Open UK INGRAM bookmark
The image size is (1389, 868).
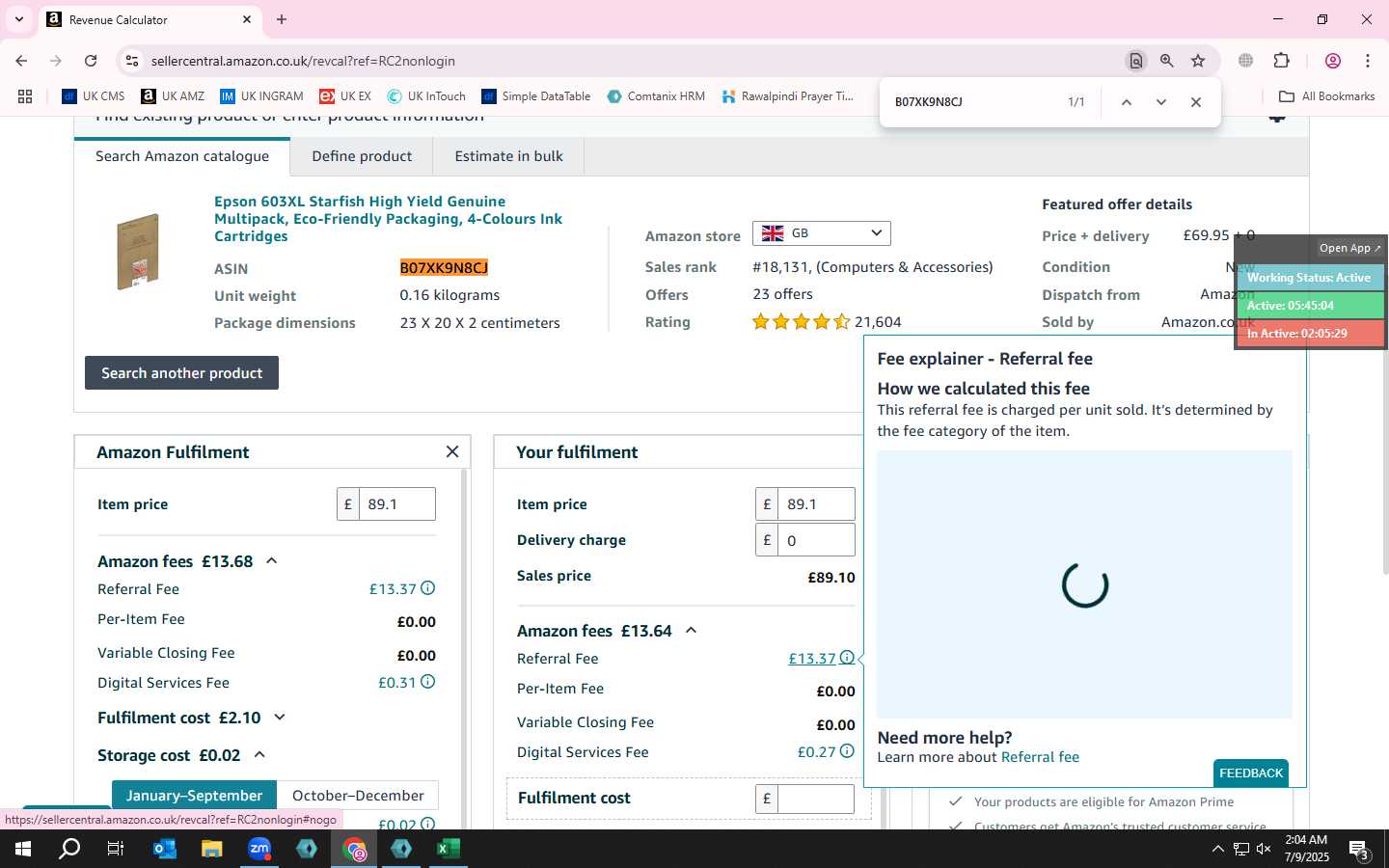[262, 96]
